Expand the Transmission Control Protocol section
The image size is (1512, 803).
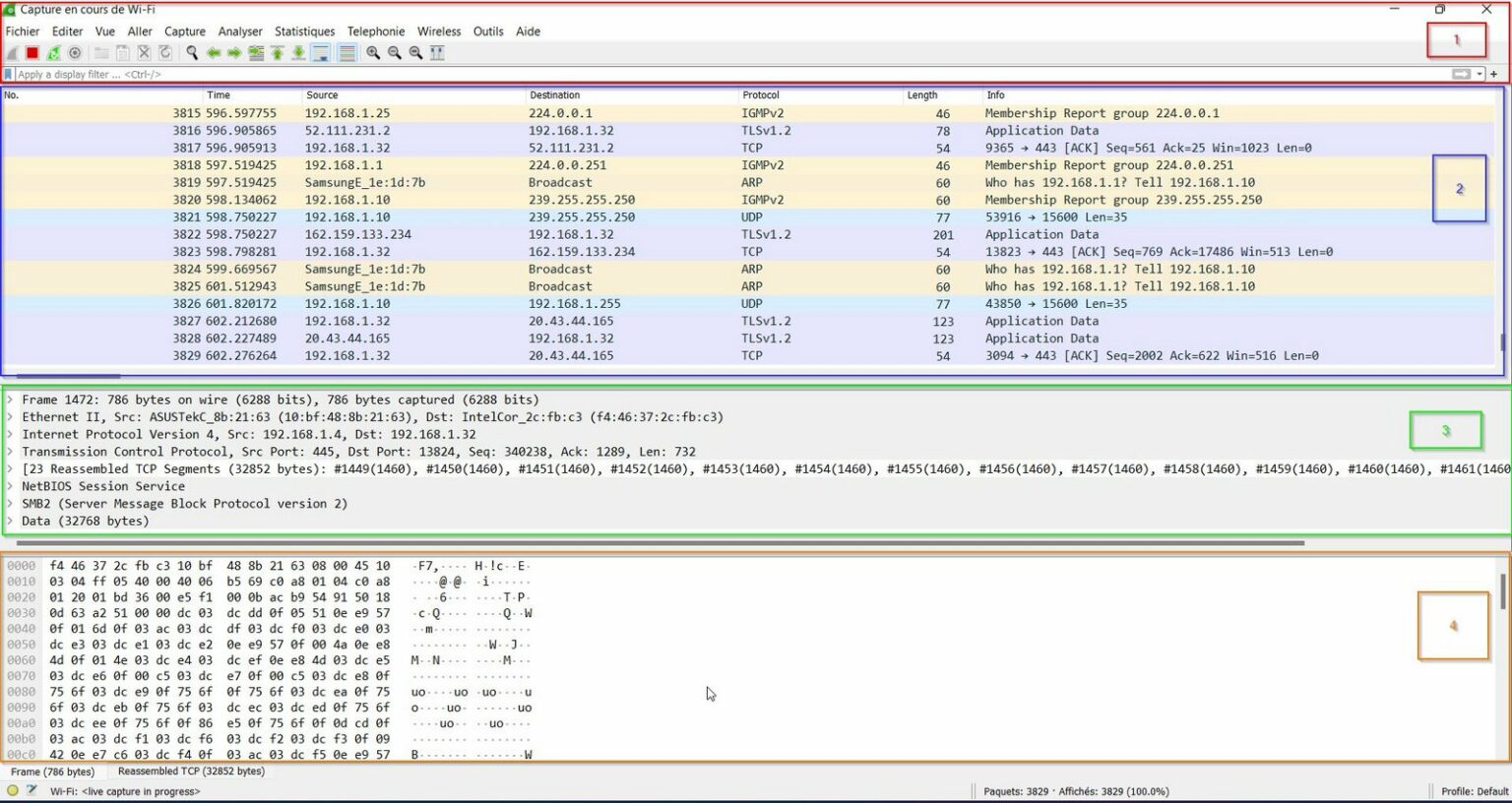10,452
